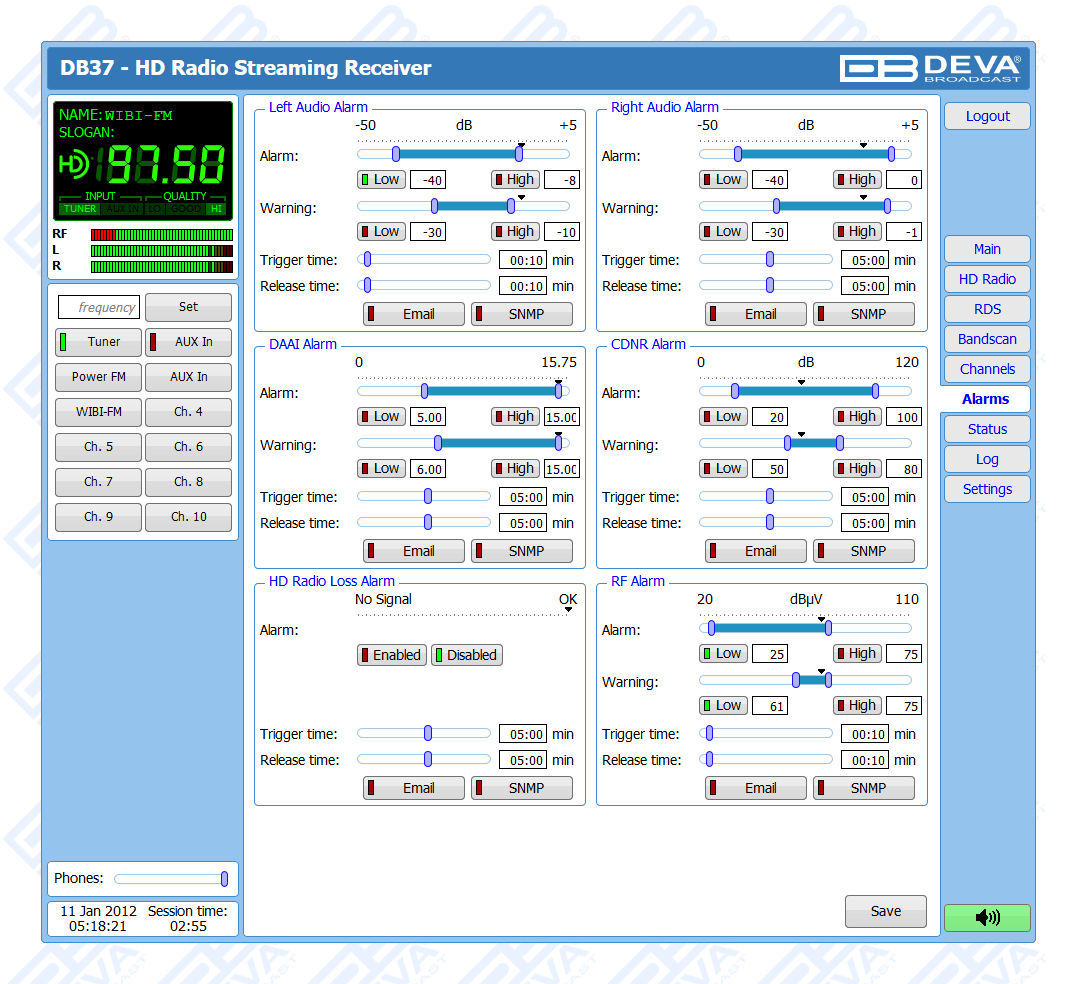Go to the Settings tab
The image size is (1077, 984).
coord(986,489)
